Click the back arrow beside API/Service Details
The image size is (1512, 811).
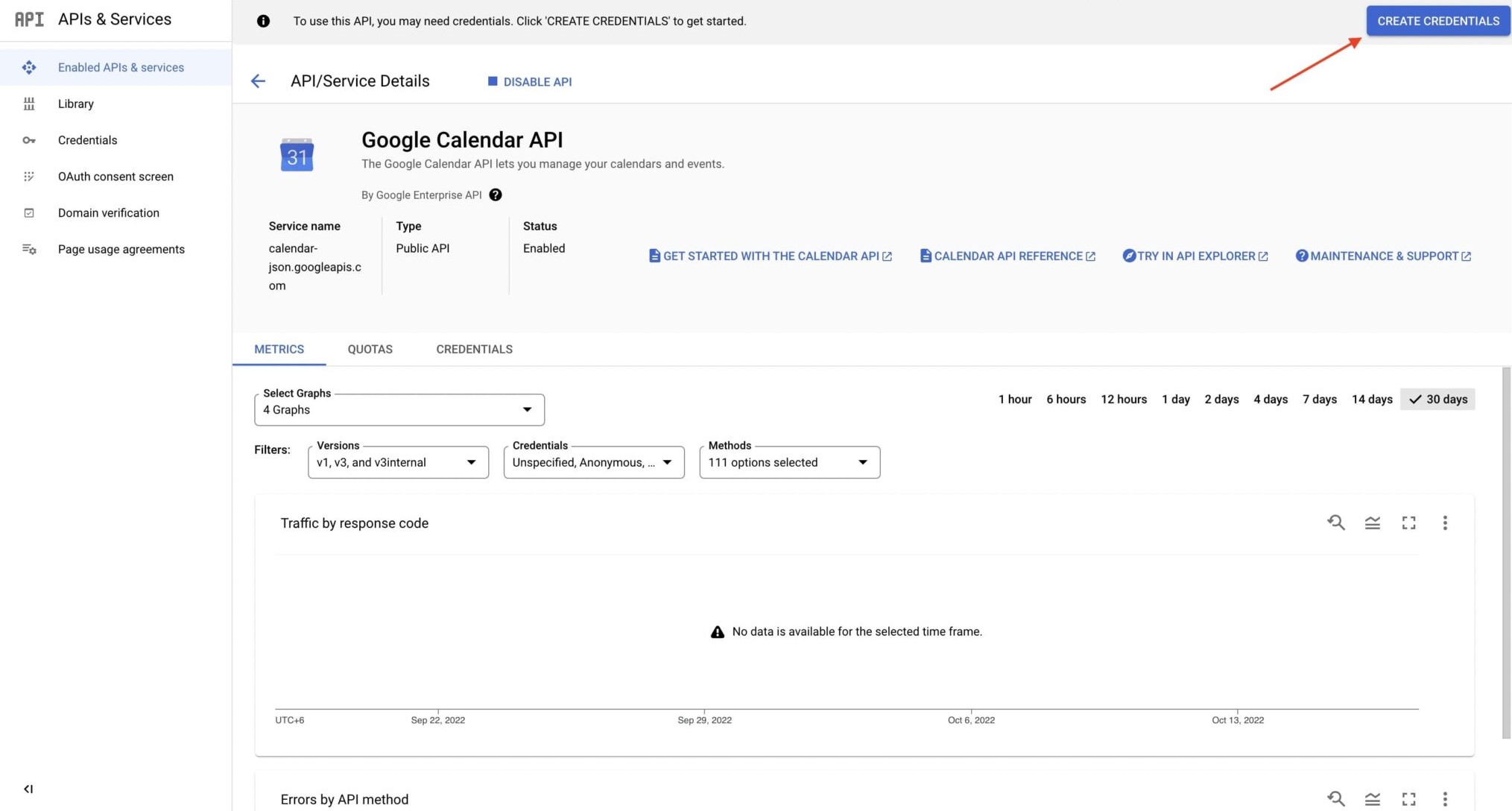(x=258, y=81)
